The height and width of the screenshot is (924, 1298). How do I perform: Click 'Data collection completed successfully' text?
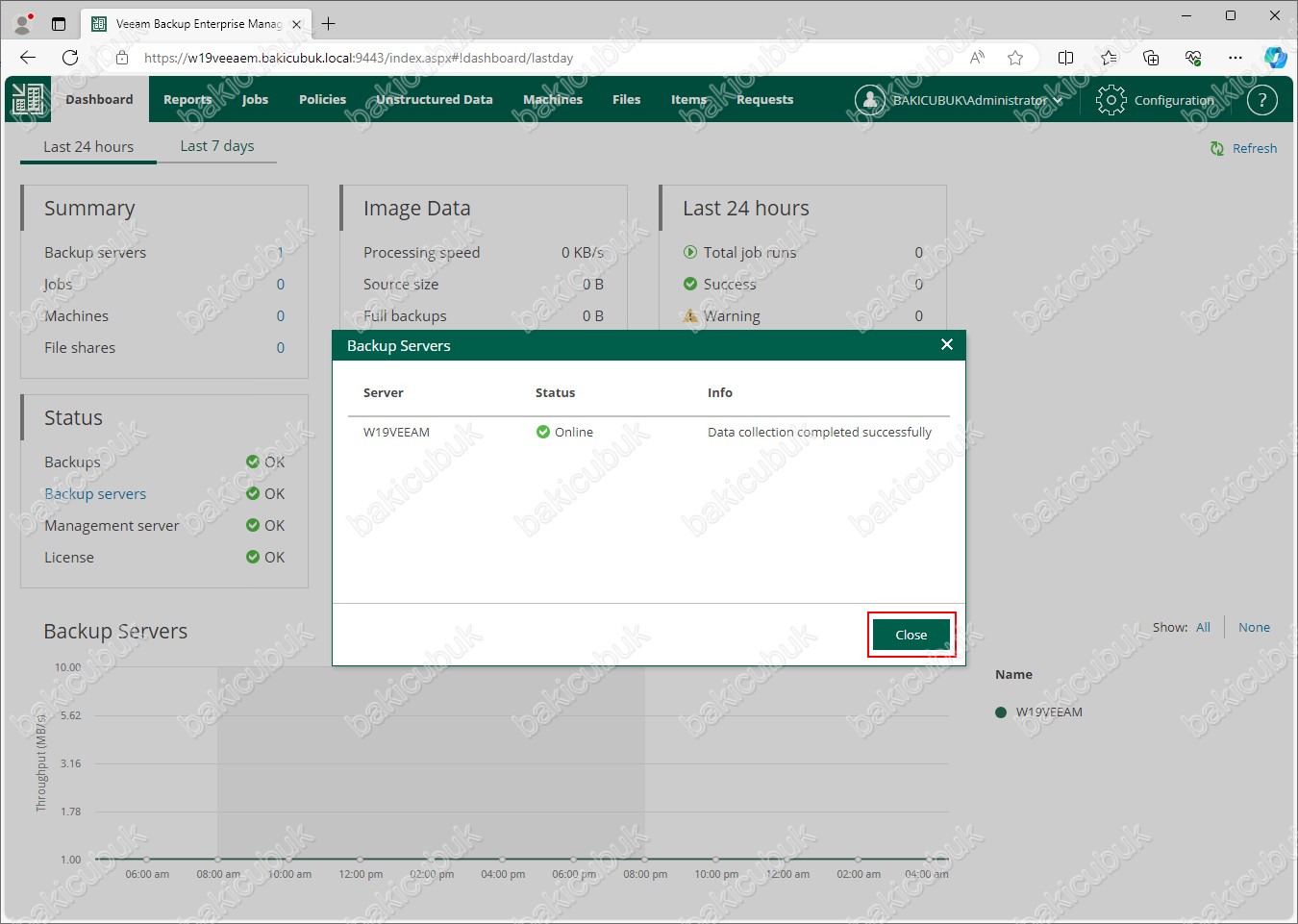(x=819, y=432)
